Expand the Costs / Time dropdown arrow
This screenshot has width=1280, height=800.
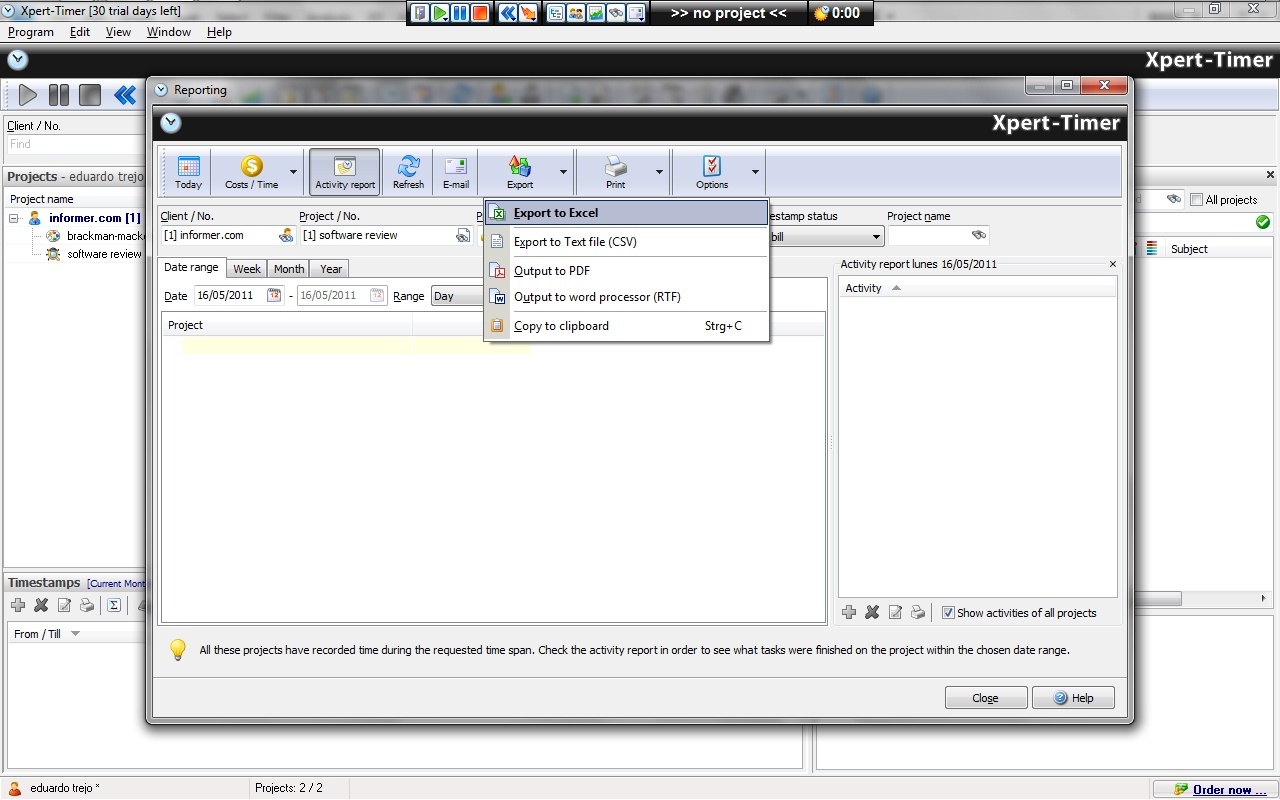[x=293, y=172]
